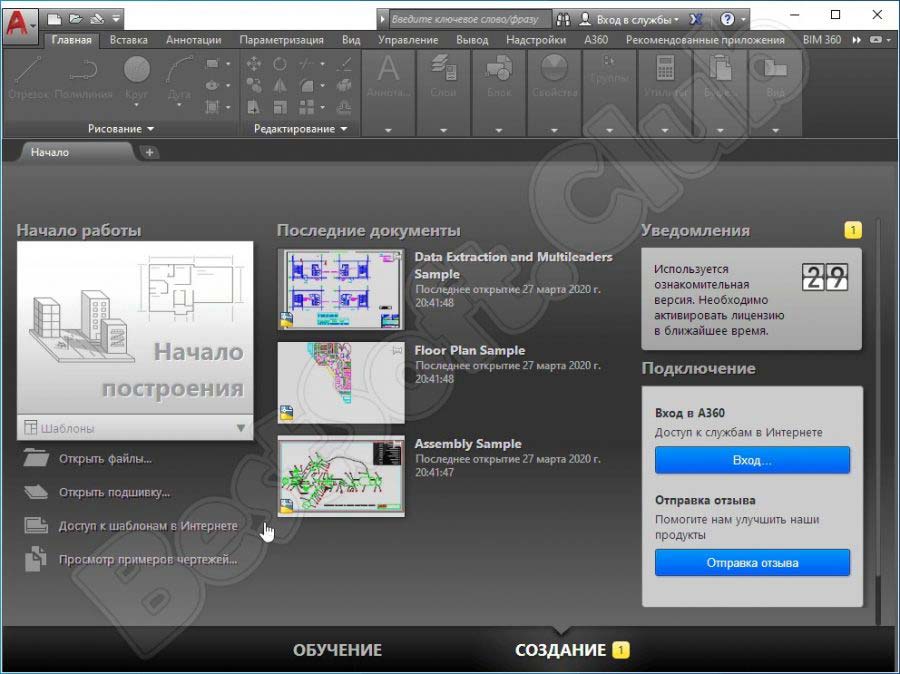This screenshot has width=900, height=674.
Task: Click the Отправка отзыва button
Action: pos(752,563)
